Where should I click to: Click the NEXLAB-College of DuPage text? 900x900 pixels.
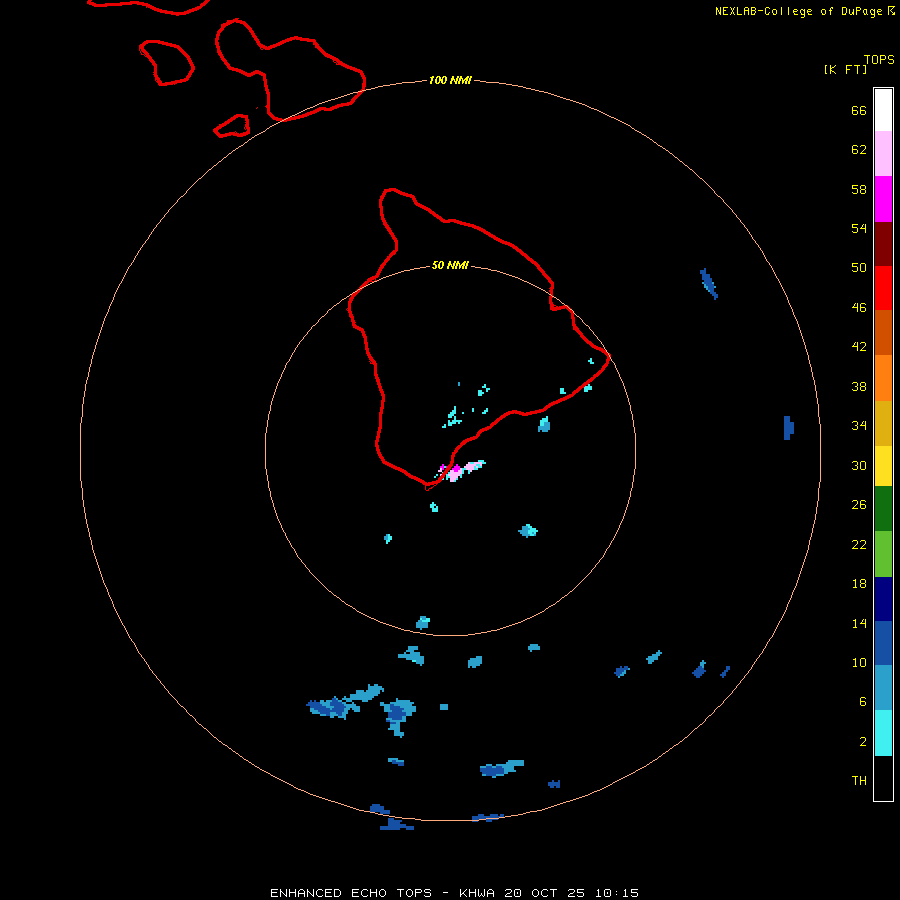coord(800,11)
